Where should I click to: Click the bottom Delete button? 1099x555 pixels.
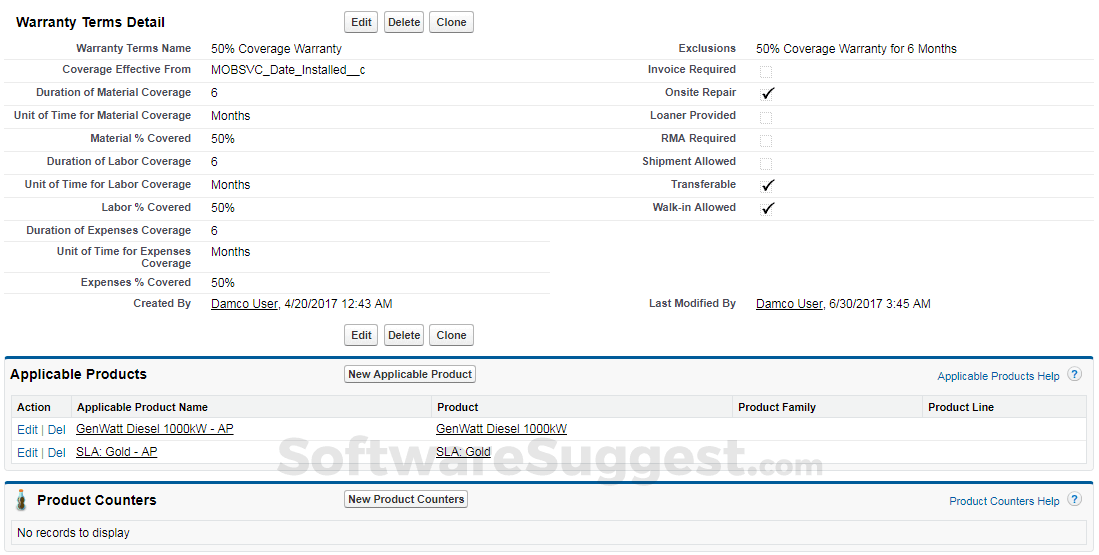pos(404,335)
